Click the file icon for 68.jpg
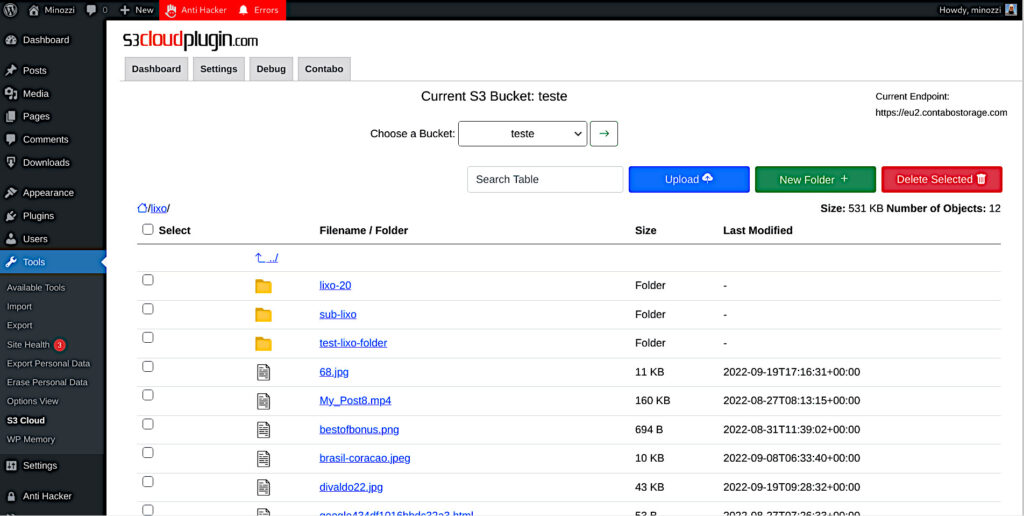The image size is (1024, 516). point(263,372)
